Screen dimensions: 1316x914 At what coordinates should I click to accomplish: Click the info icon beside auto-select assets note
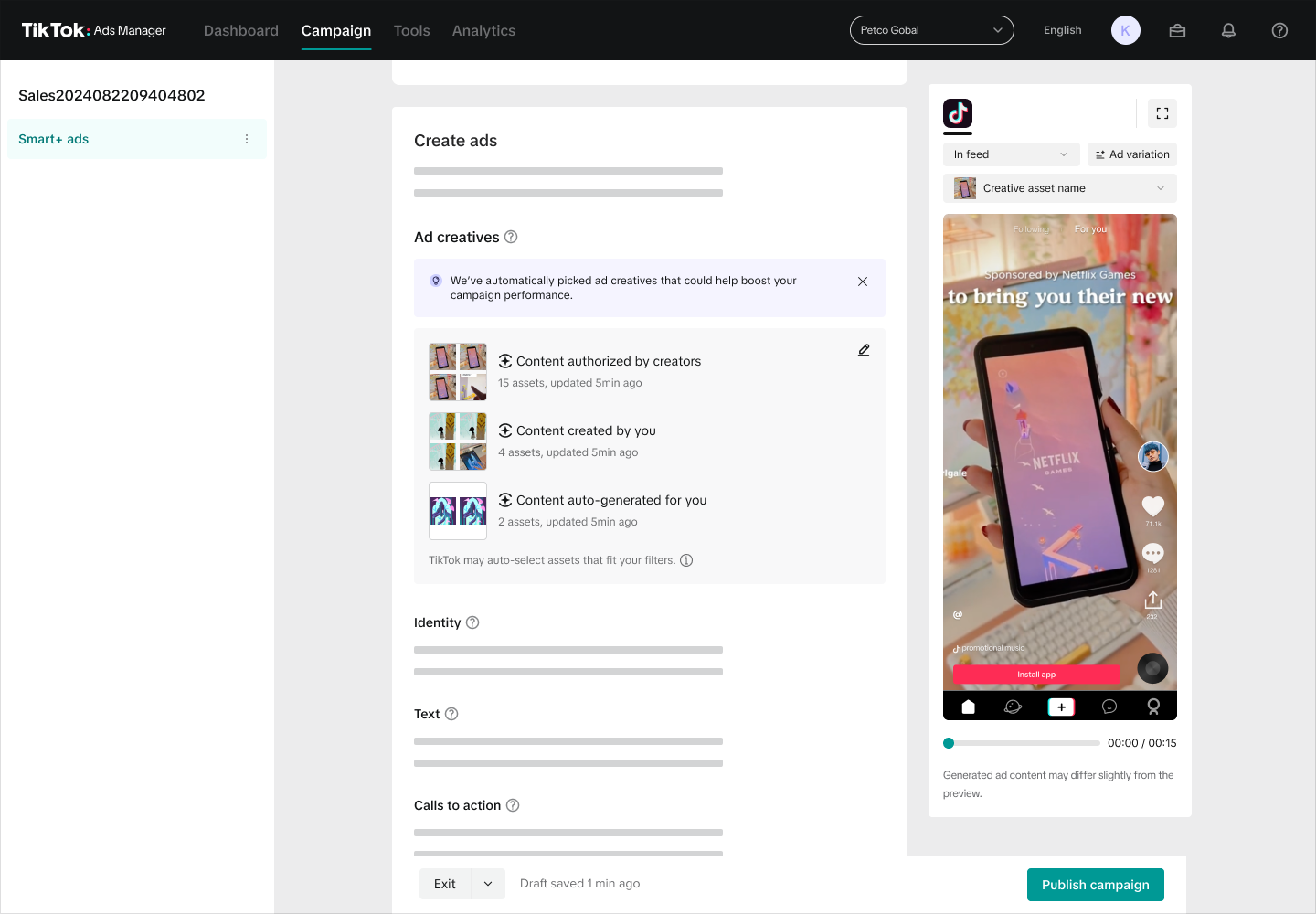pos(686,560)
